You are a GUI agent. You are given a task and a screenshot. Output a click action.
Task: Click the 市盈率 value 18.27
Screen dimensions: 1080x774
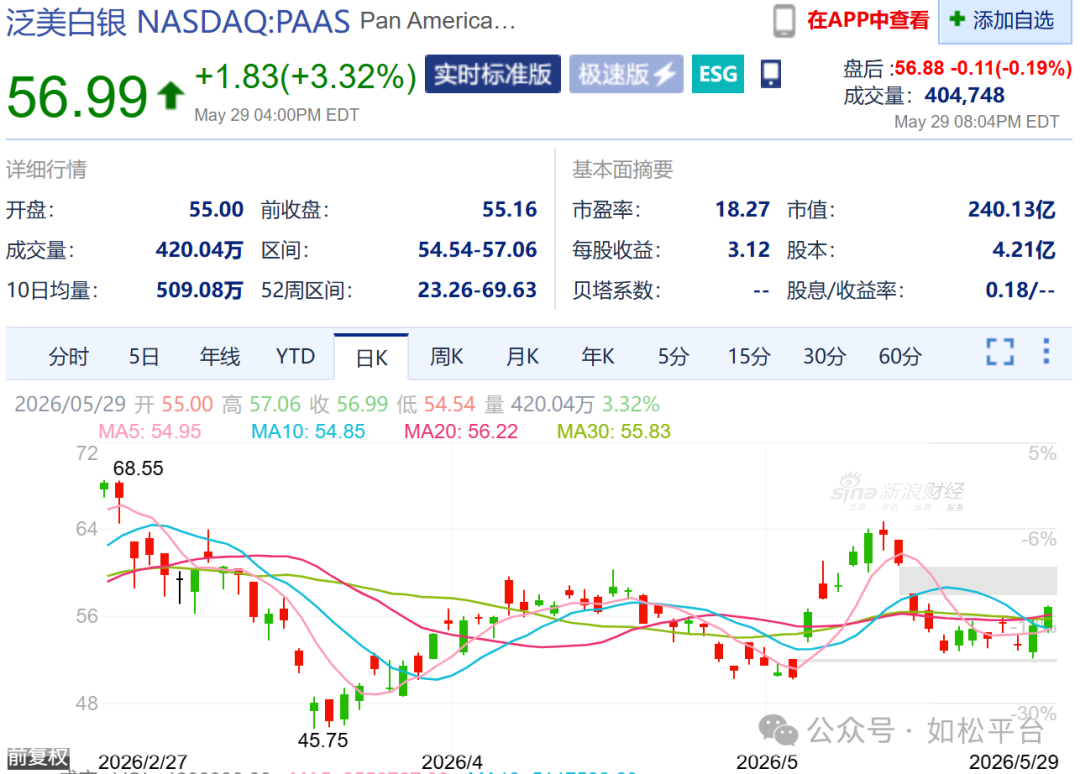point(742,209)
